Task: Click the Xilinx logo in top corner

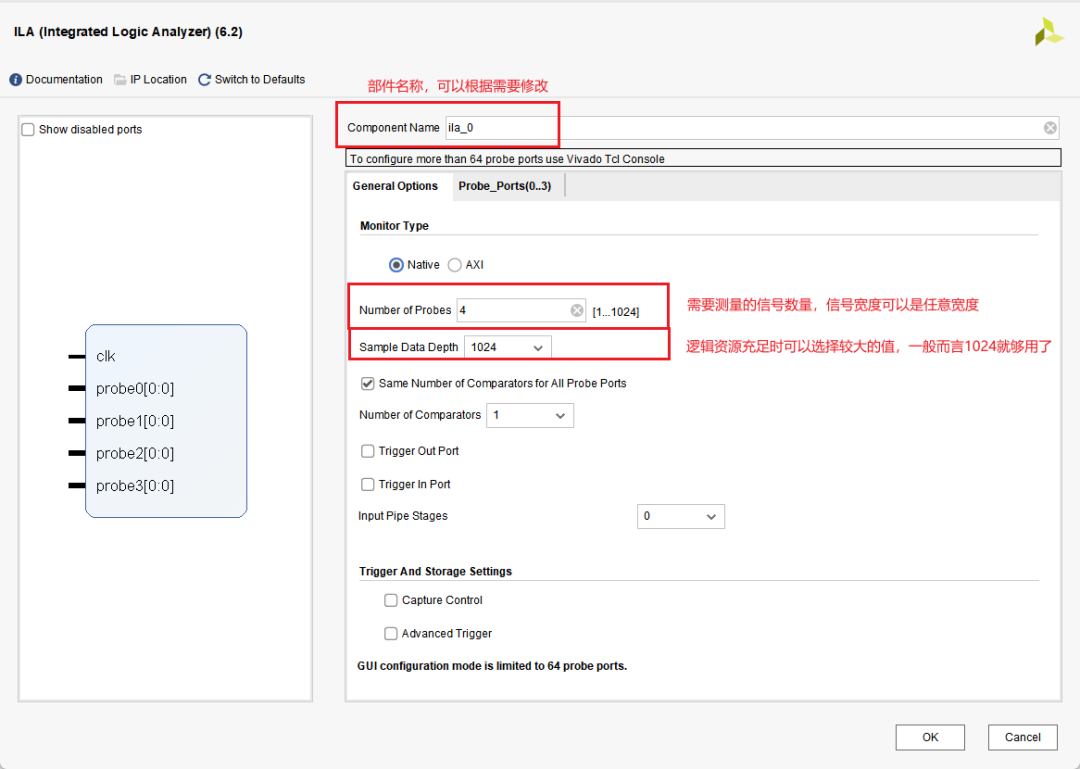Action: click(x=1049, y=32)
